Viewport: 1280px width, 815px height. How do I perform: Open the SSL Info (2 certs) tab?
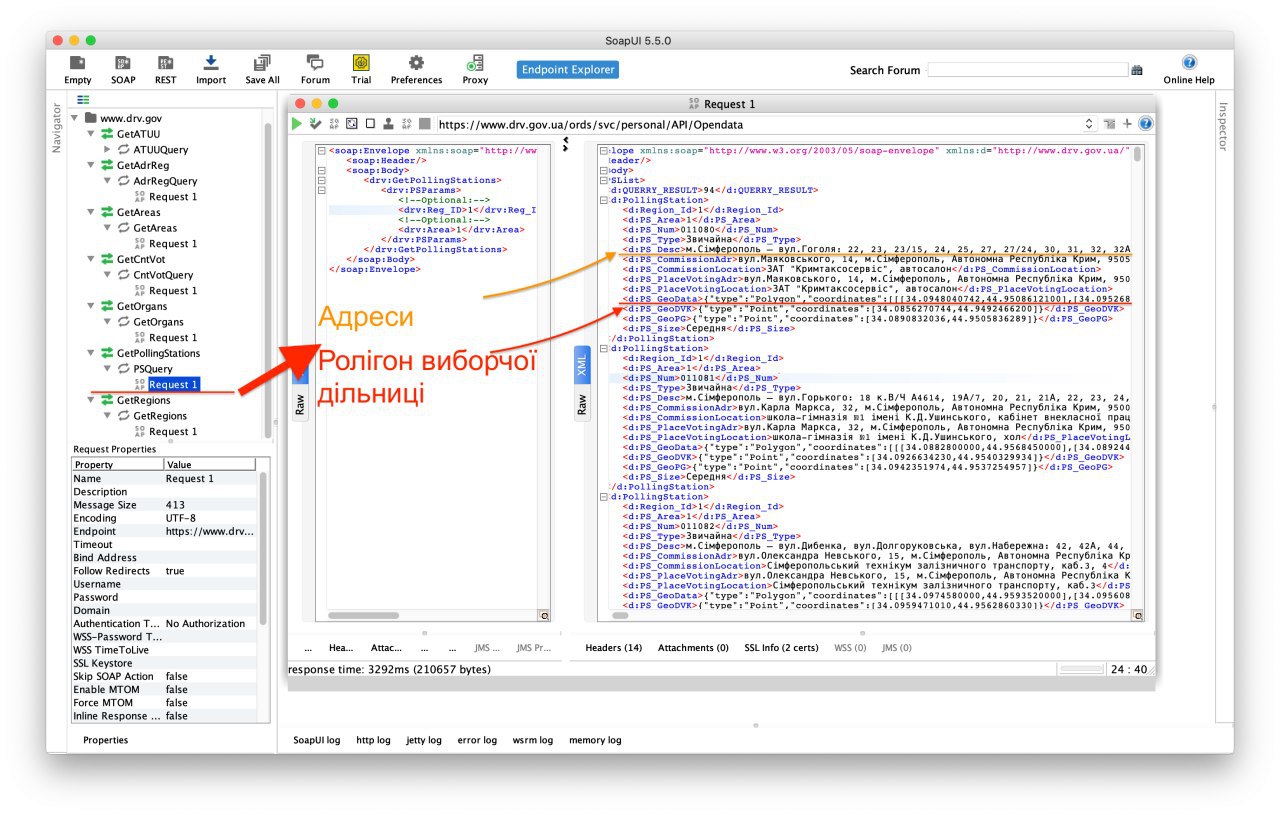click(x=781, y=648)
